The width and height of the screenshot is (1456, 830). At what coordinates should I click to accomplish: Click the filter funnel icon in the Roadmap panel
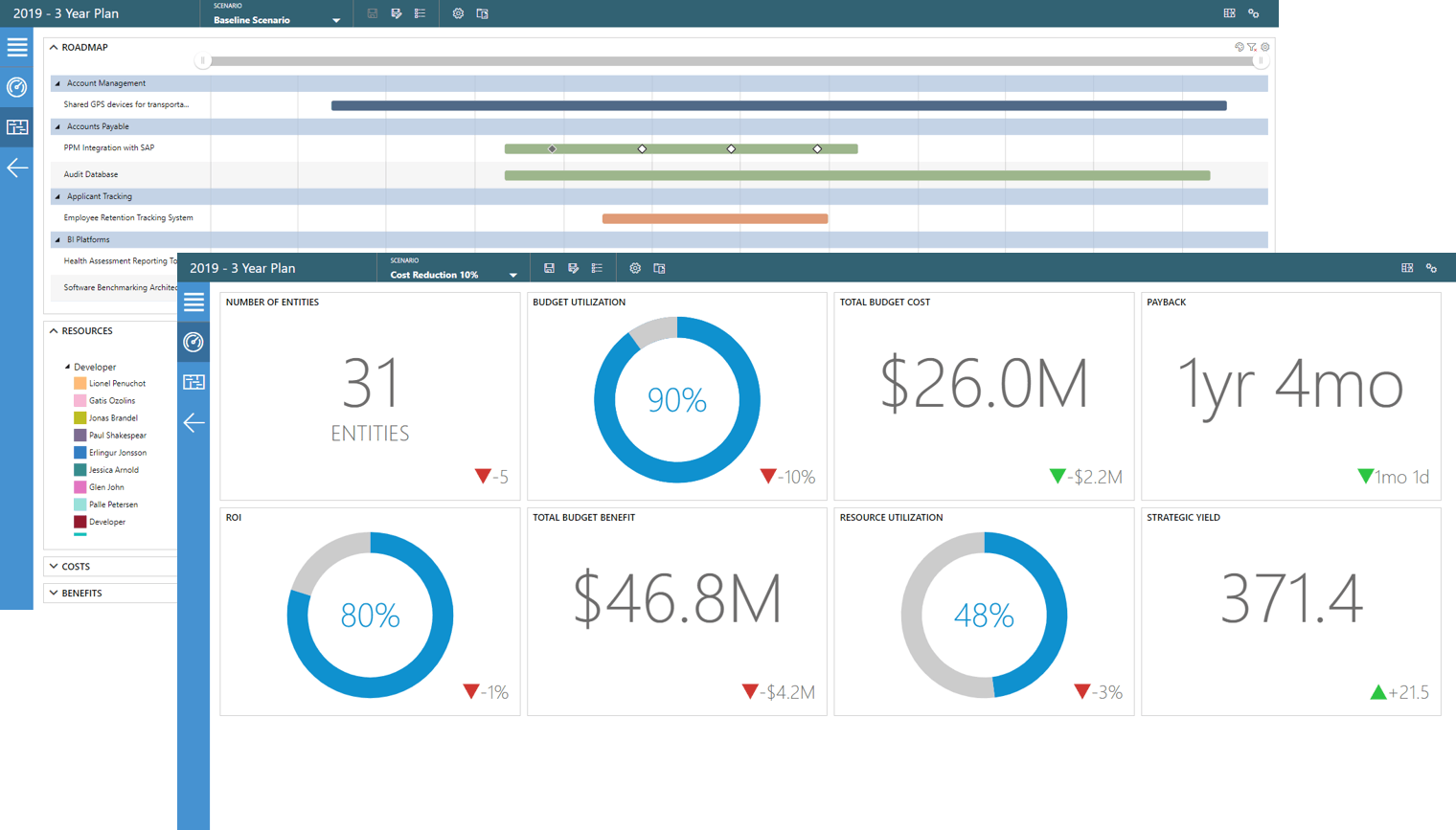click(1252, 47)
